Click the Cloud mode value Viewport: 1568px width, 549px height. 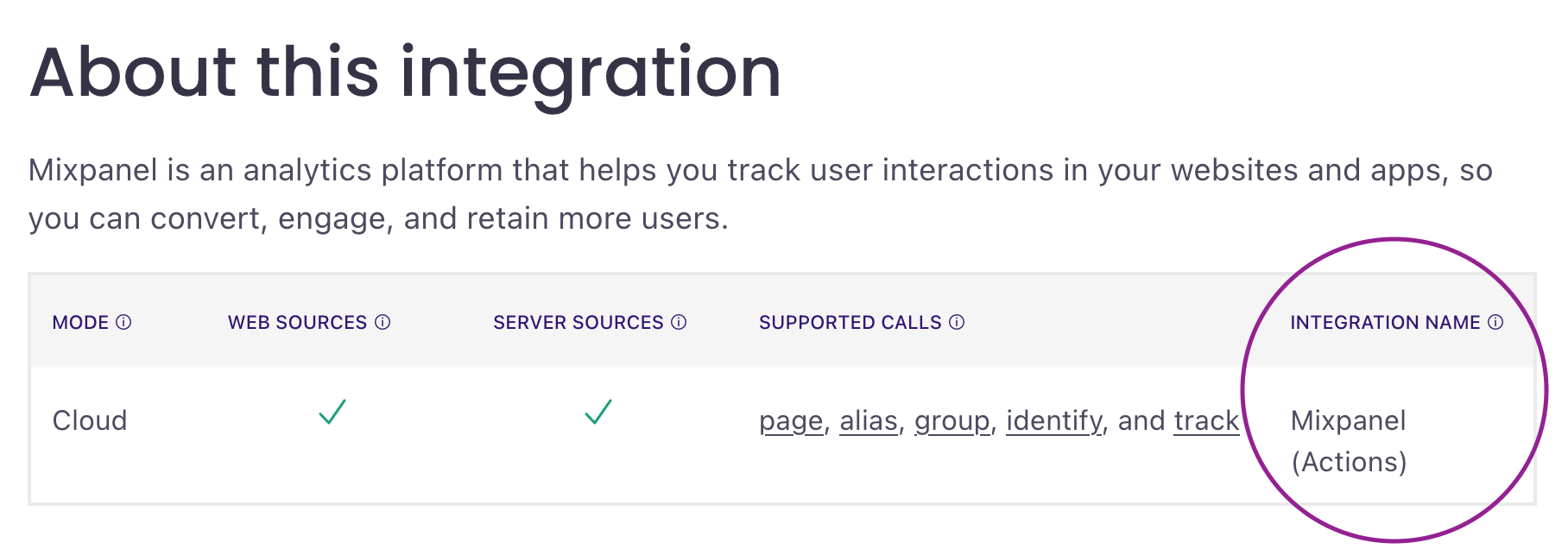tap(90, 421)
